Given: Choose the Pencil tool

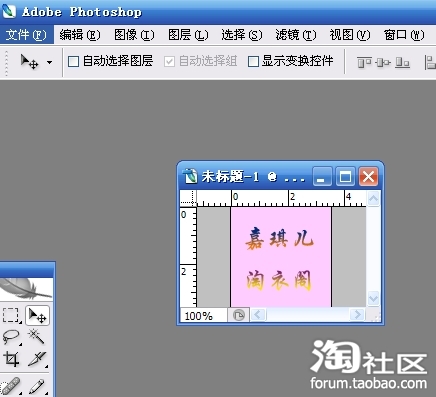Looking at the screenshot, I should 37,386.
